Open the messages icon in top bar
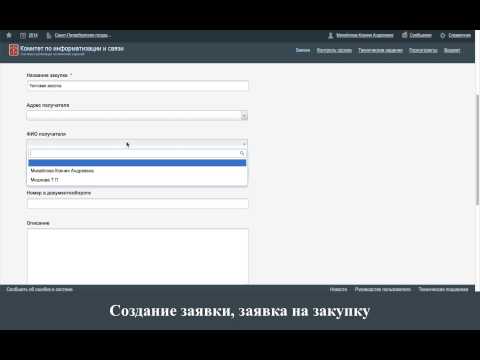The height and width of the screenshot is (360, 480). coord(404,35)
